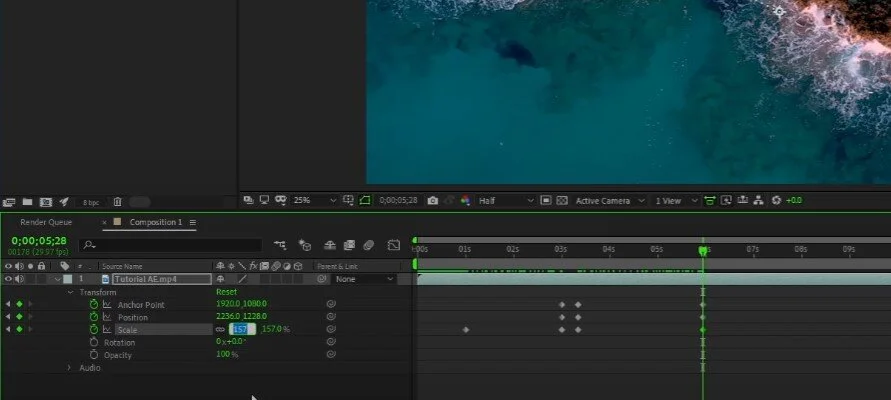This screenshot has height=400, width=891.
Task: Toggle the Scale constrain proportions link
Action: [x=220, y=330]
